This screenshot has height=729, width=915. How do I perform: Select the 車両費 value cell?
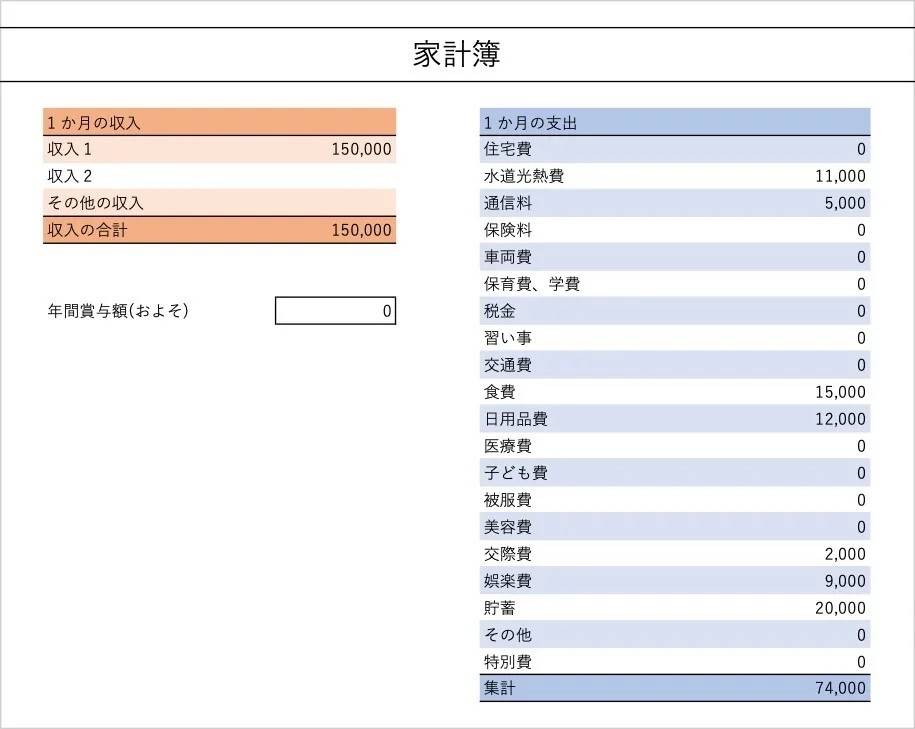coord(861,257)
